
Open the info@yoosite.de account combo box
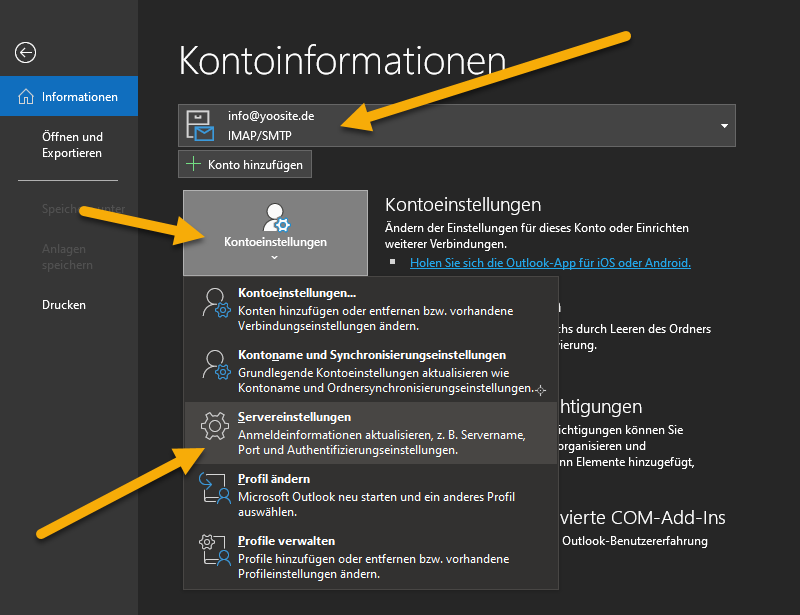(456, 126)
